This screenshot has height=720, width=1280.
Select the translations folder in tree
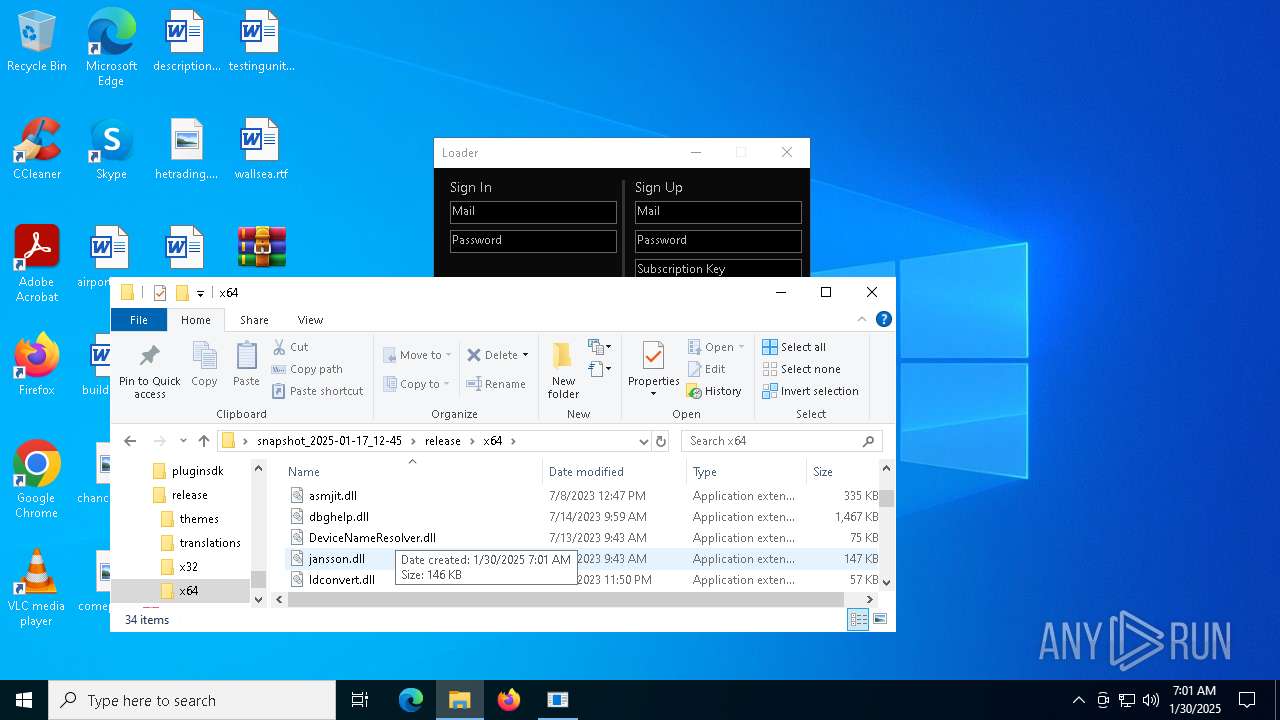tap(210, 543)
